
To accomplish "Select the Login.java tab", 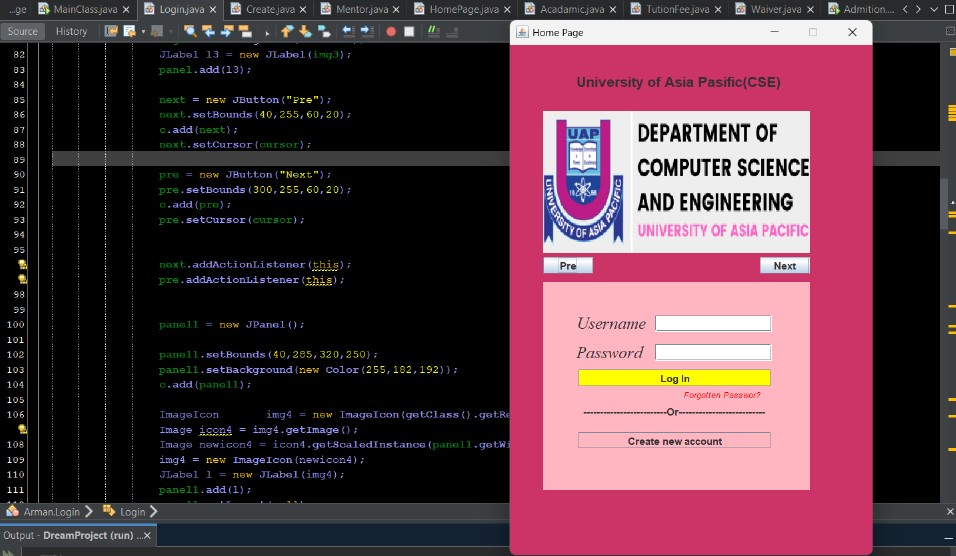I will click(182, 9).
